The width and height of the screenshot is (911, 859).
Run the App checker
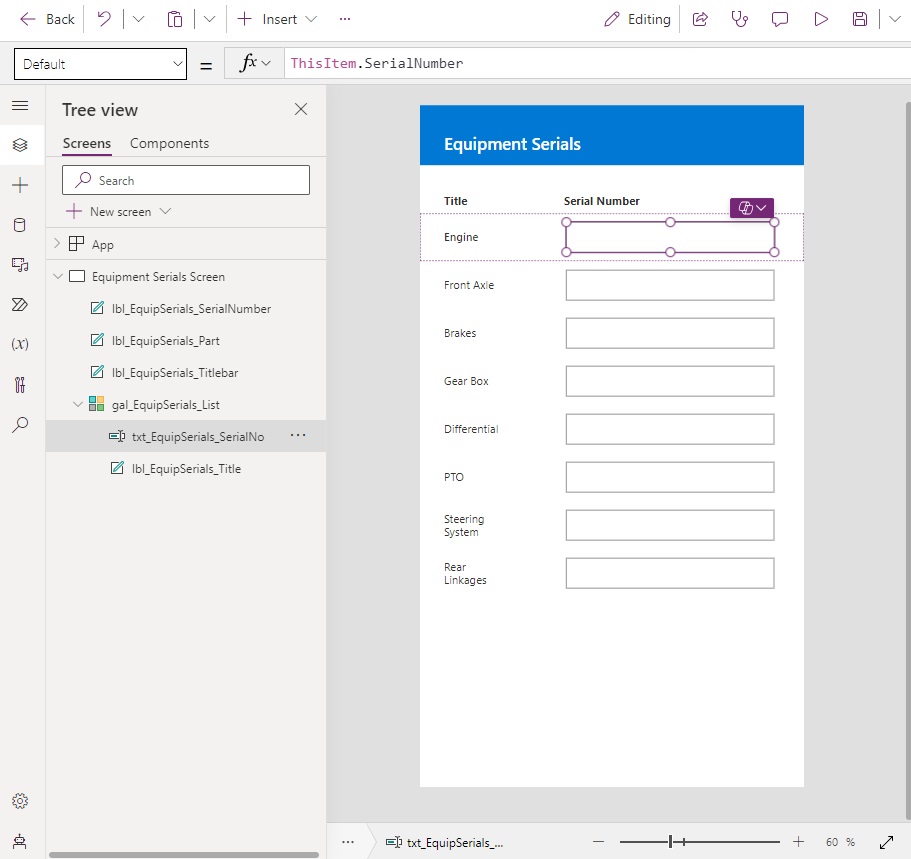pos(739,19)
